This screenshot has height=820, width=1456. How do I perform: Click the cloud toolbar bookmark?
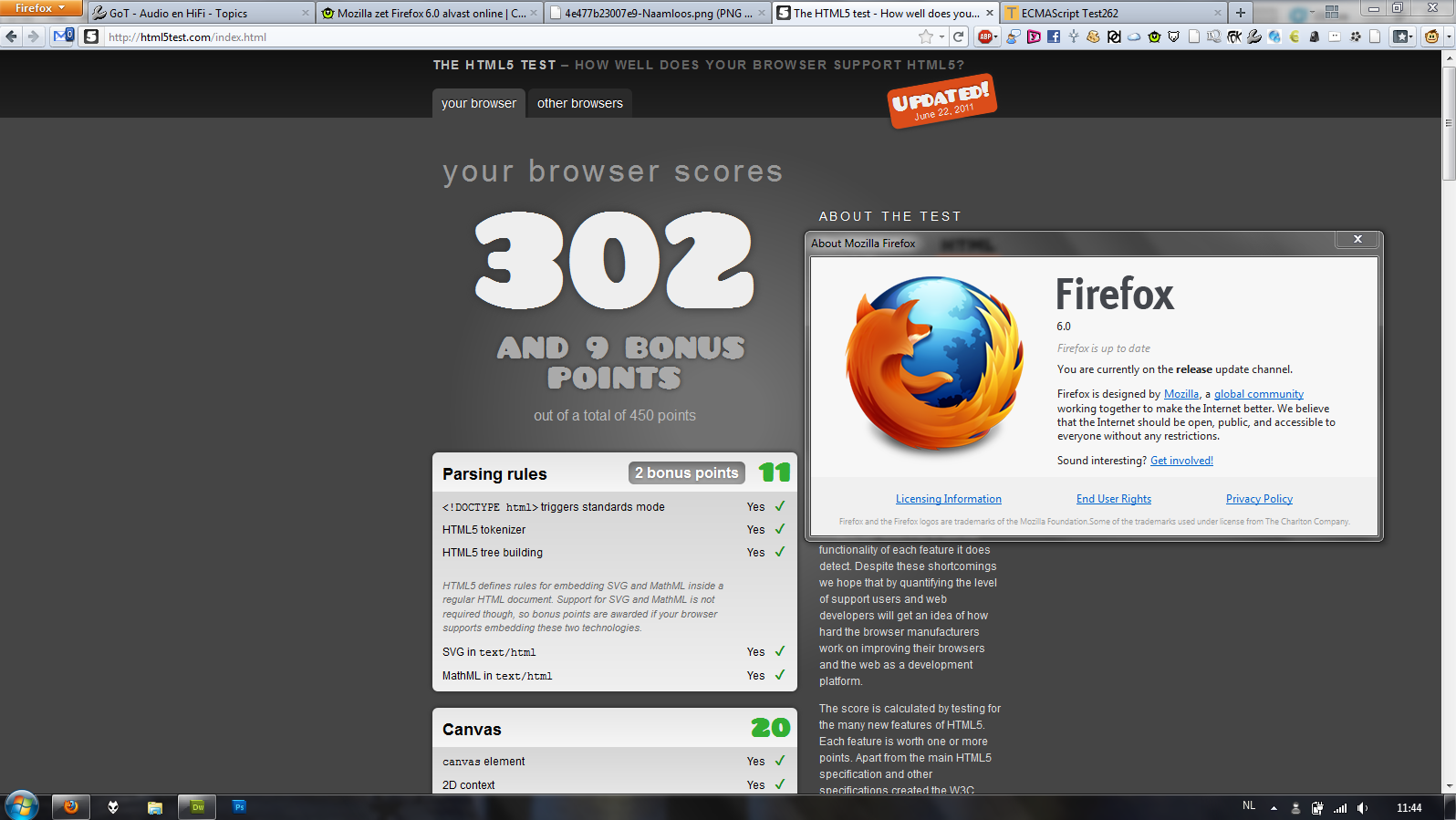(1134, 37)
